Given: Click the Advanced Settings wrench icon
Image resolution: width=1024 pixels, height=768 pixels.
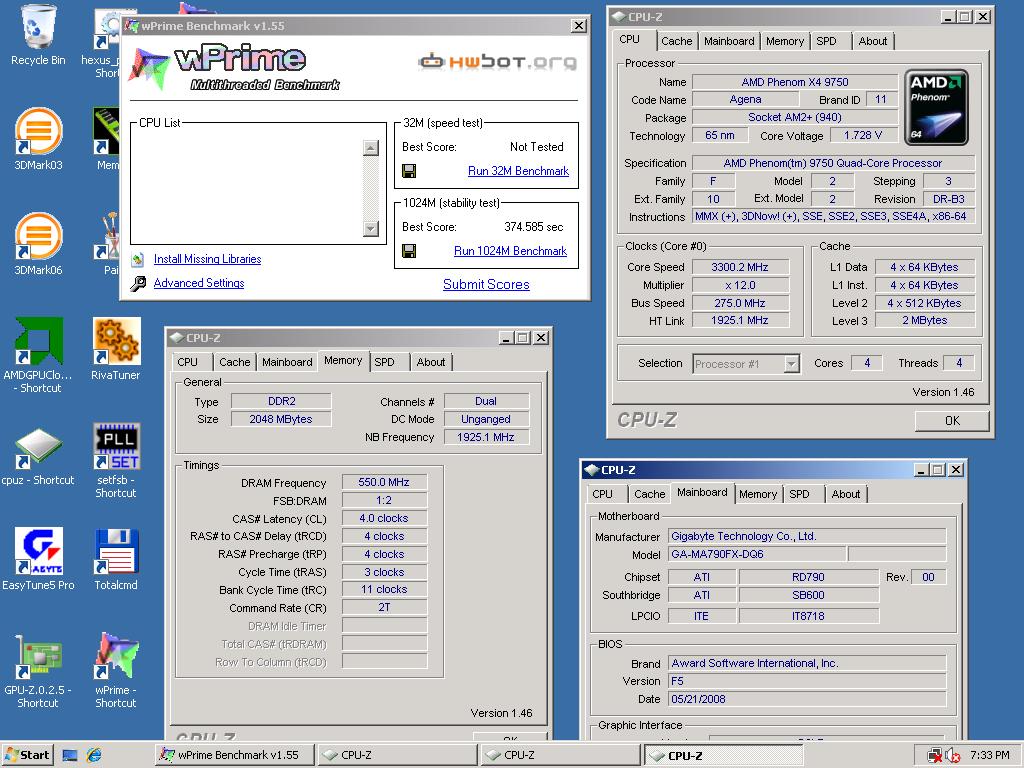Looking at the screenshot, I should [x=138, y=283].
